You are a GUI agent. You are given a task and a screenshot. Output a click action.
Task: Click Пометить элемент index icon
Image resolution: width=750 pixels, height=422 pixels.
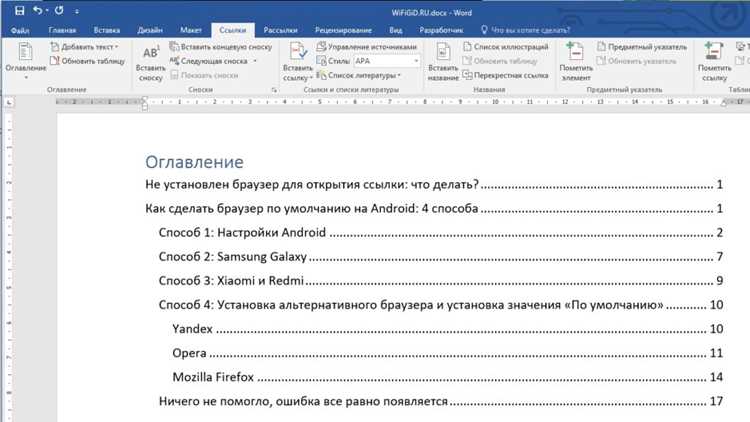click(x=576, y=61)
